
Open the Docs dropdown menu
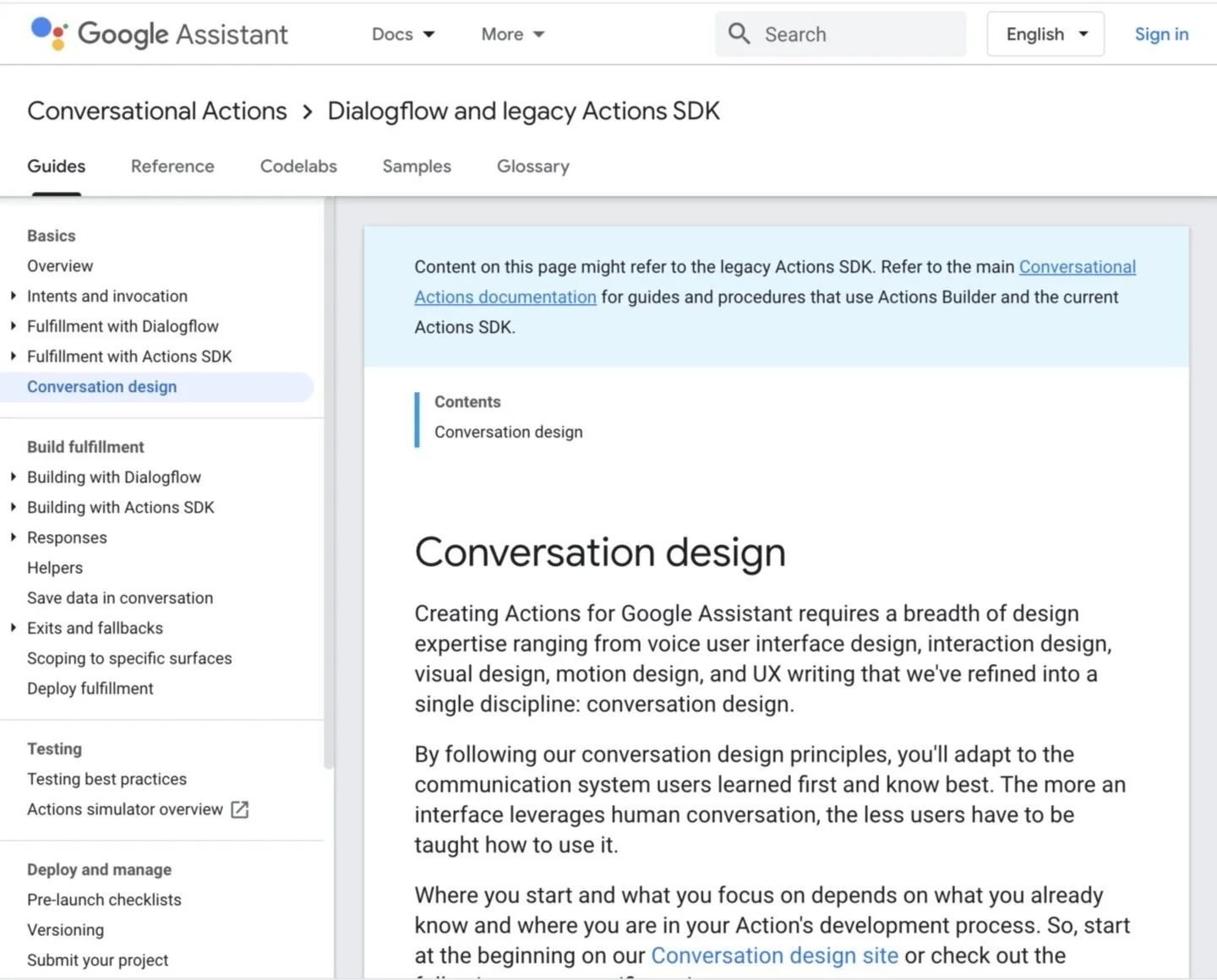click(403, 34)
